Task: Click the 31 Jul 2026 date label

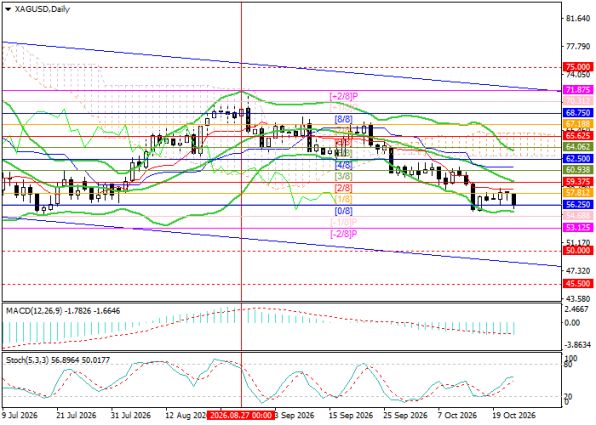Action: [130, 415]
